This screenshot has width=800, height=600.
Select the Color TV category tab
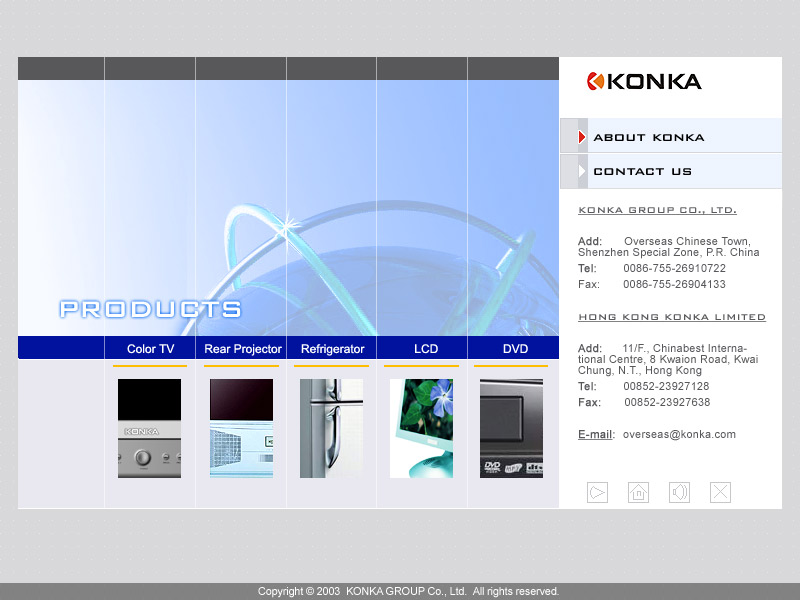[x=151, y=348]
